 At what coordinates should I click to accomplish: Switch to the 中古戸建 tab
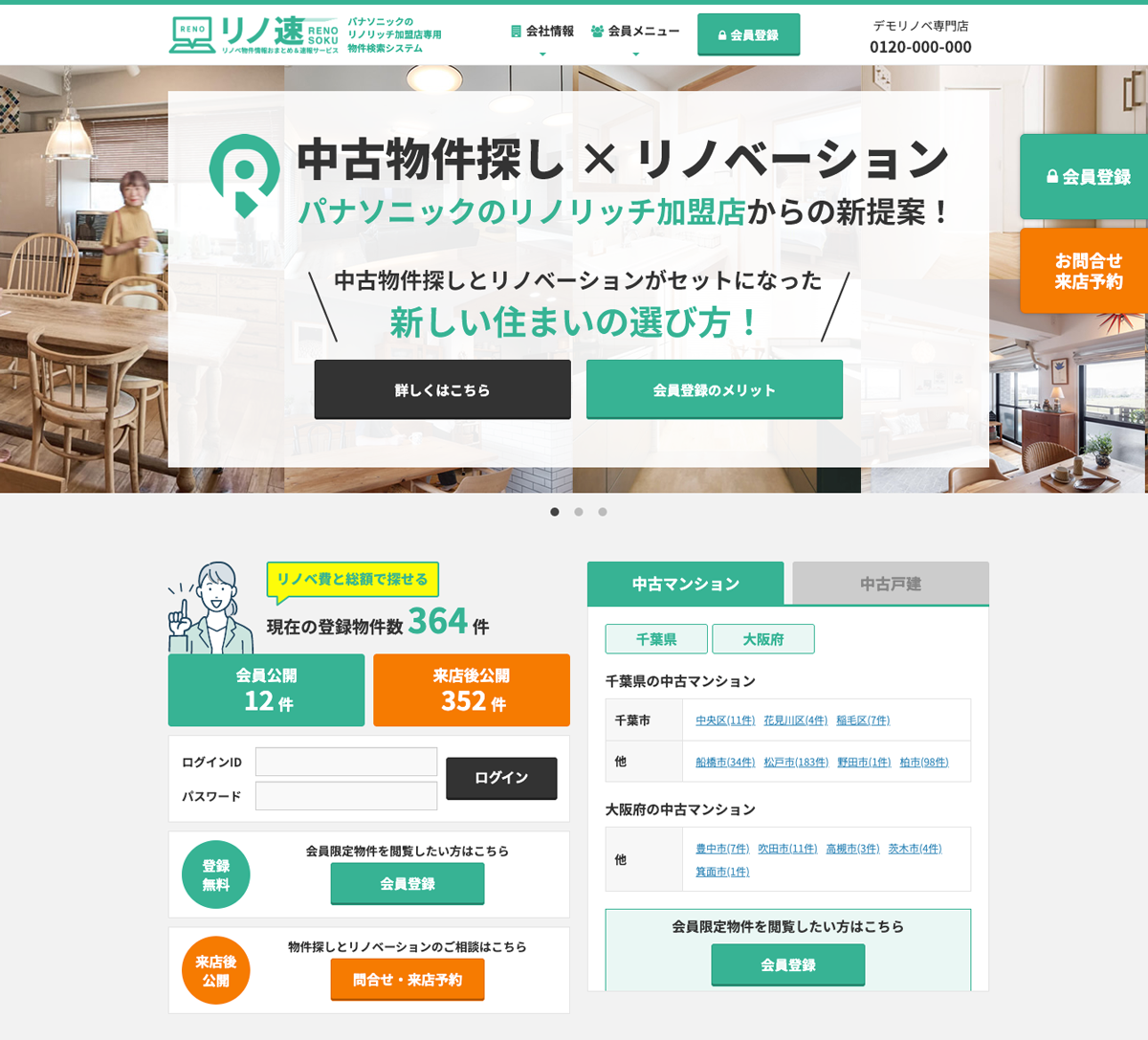click(891, 584)
